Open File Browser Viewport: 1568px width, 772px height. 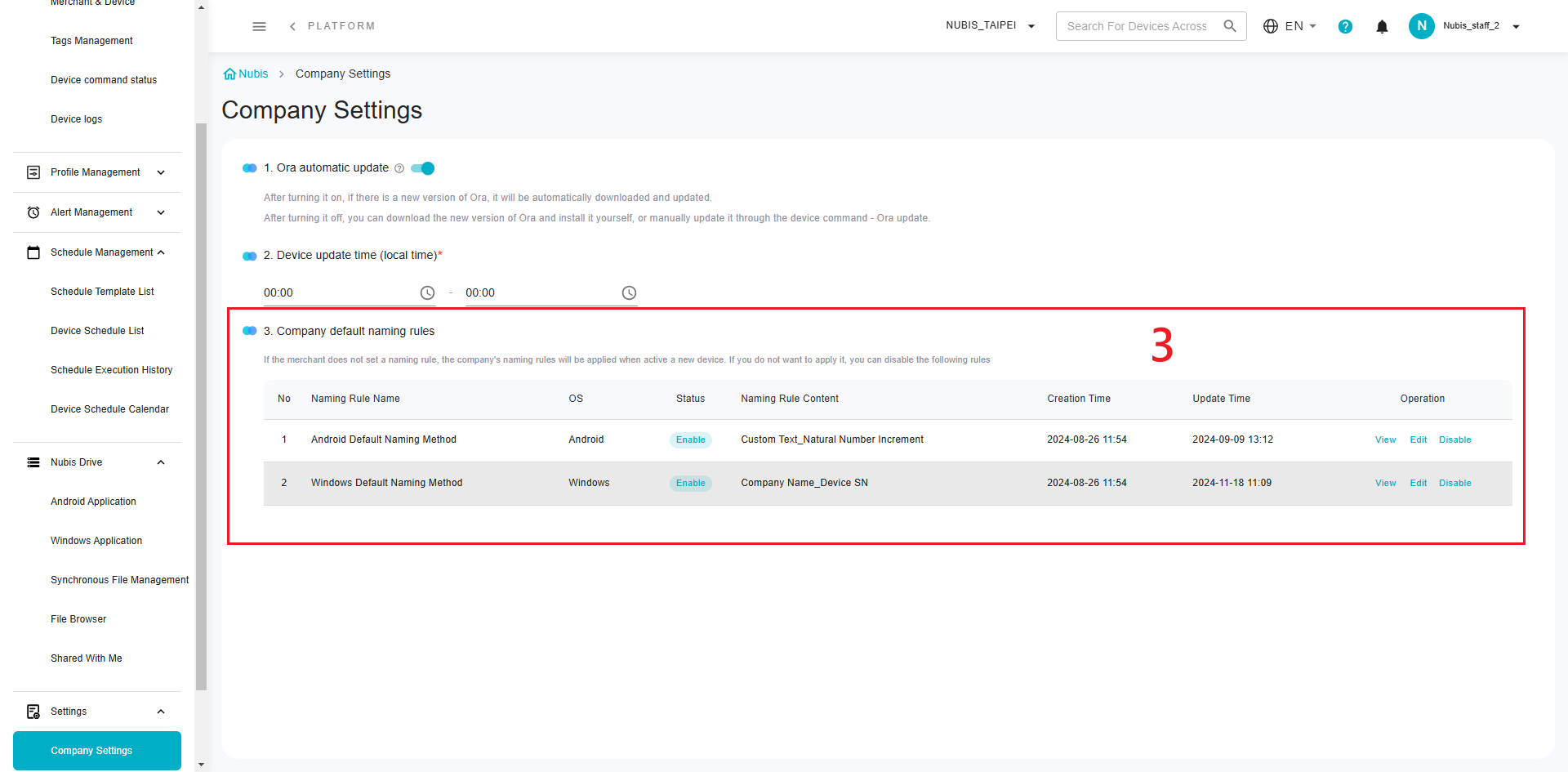(78, 619)
